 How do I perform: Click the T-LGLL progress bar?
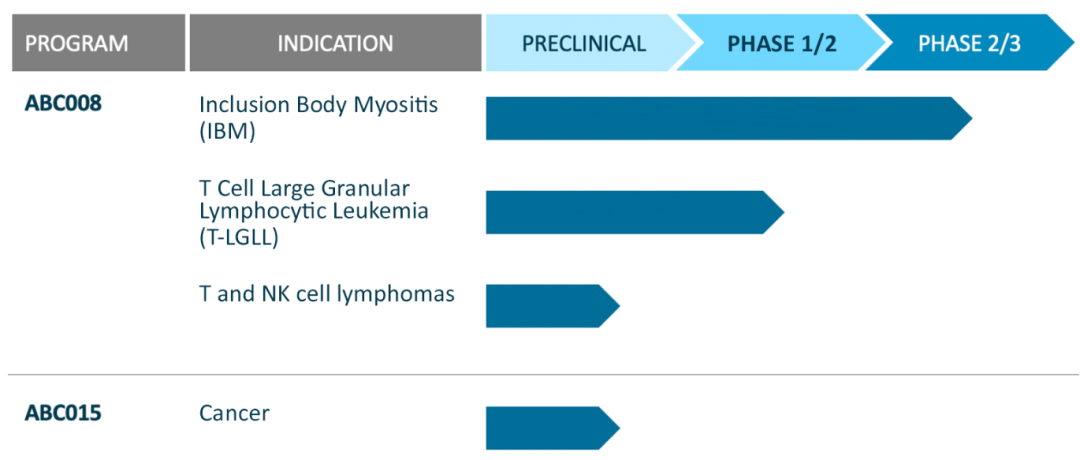(x=625, y=212)
